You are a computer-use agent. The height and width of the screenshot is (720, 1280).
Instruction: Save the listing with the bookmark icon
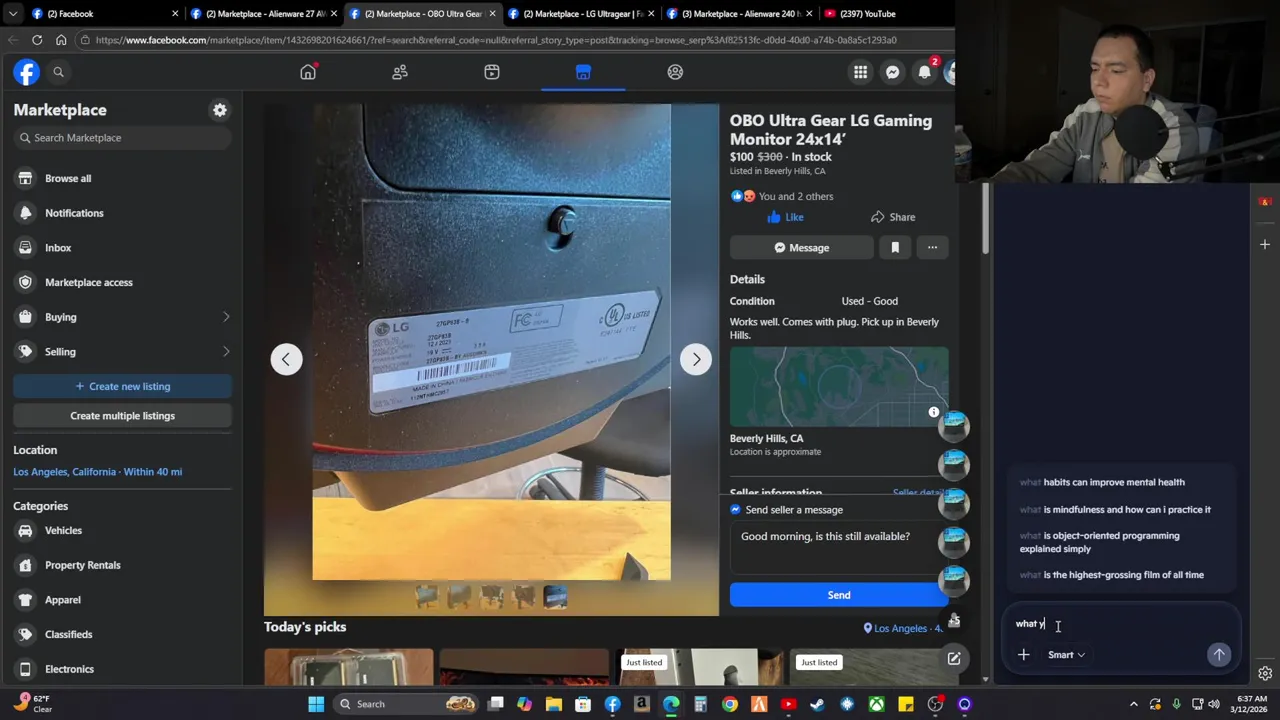(x=895, y=248)
